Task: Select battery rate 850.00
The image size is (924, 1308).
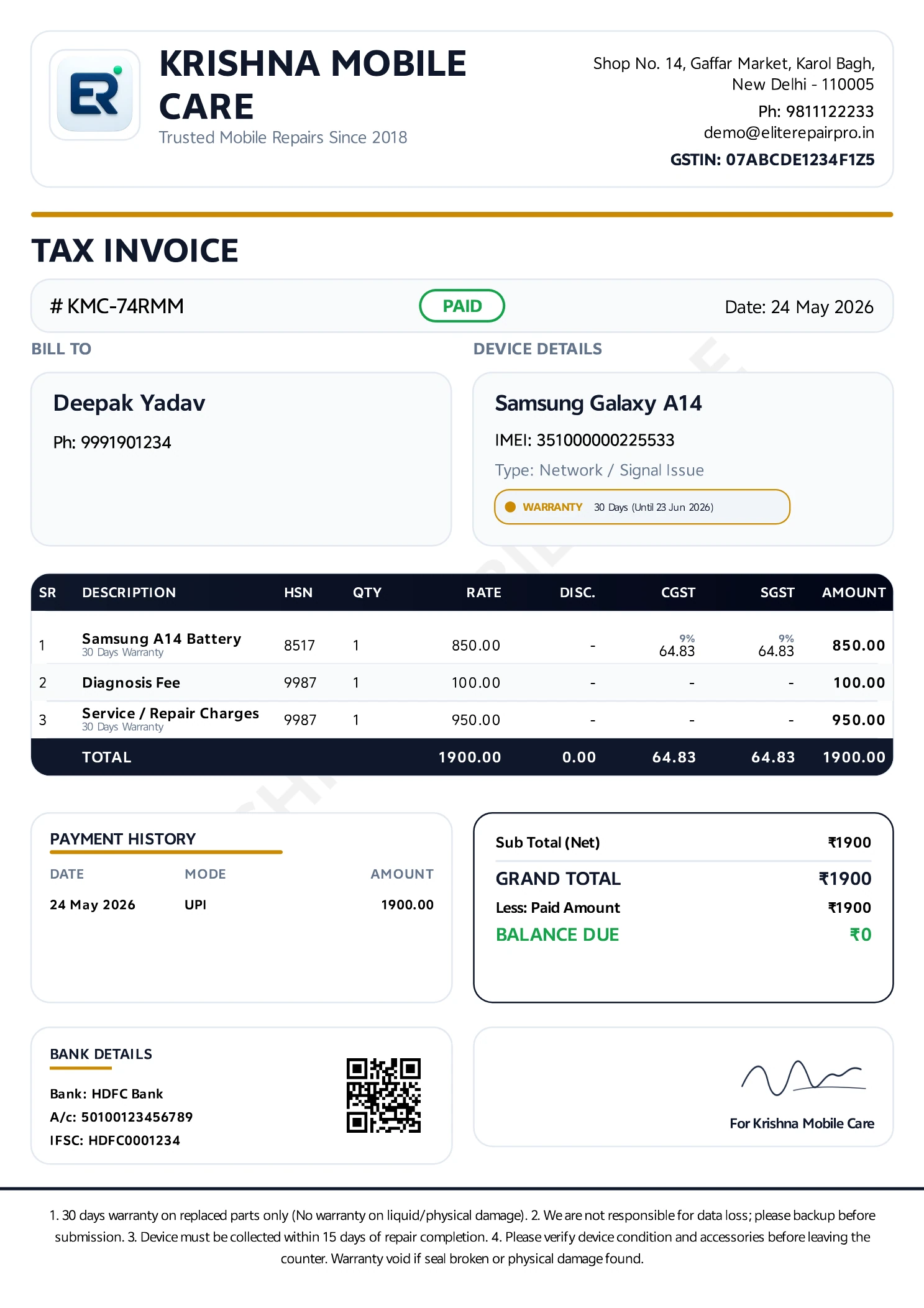Action: tap(476, 646)
